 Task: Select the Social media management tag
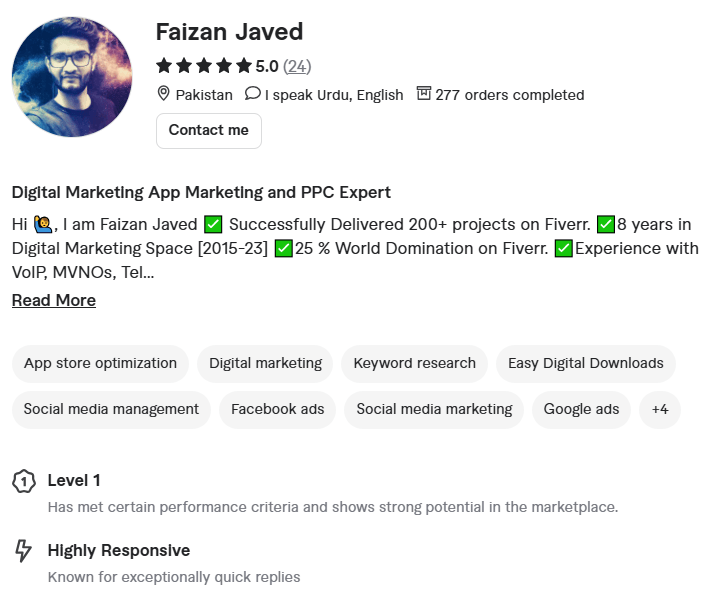[111, 409]
